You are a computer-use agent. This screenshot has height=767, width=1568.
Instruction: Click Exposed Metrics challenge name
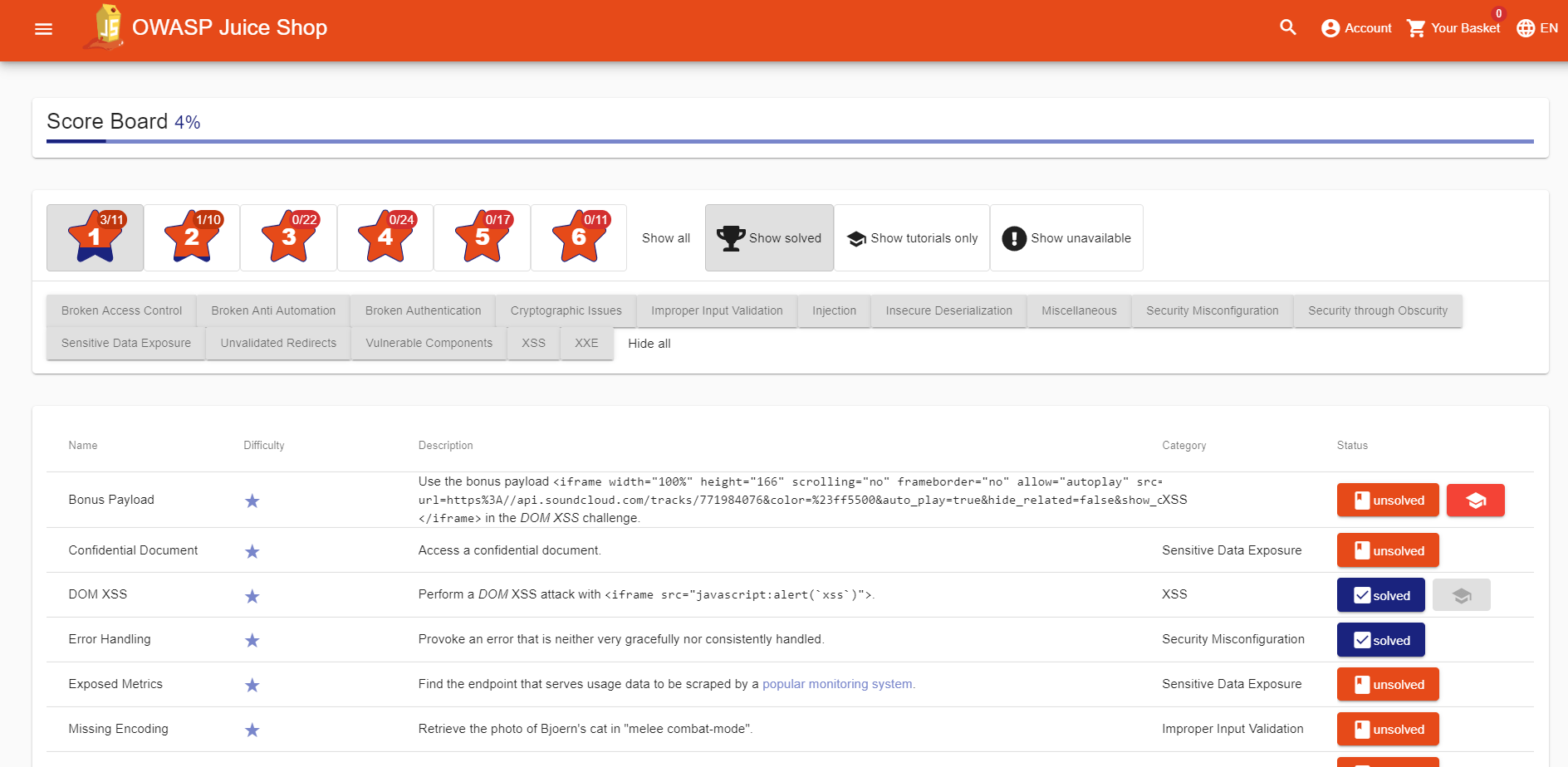pyautogui.click(x=115, y=684)
